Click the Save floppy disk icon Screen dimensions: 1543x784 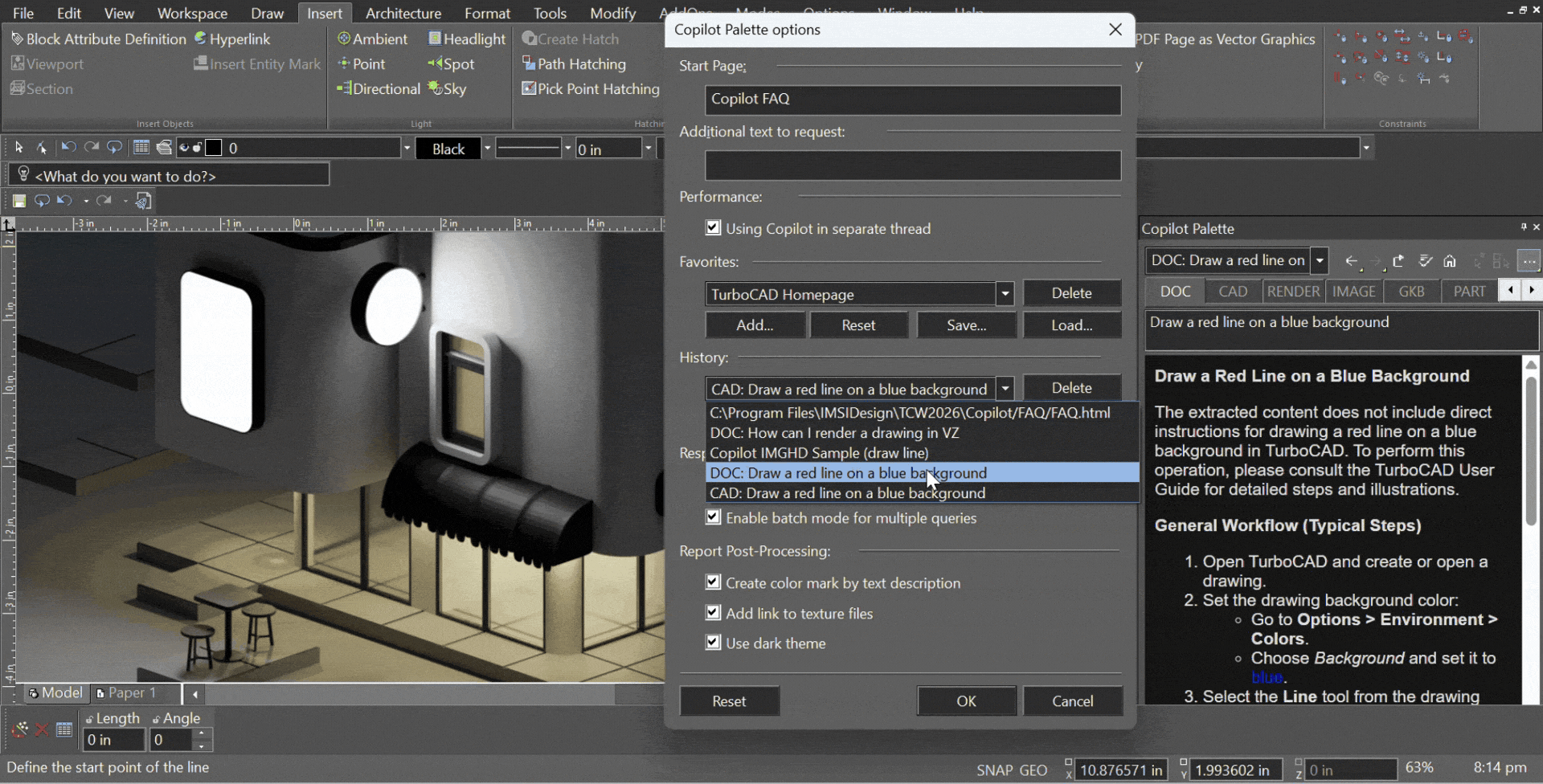[x=19, y=201]
